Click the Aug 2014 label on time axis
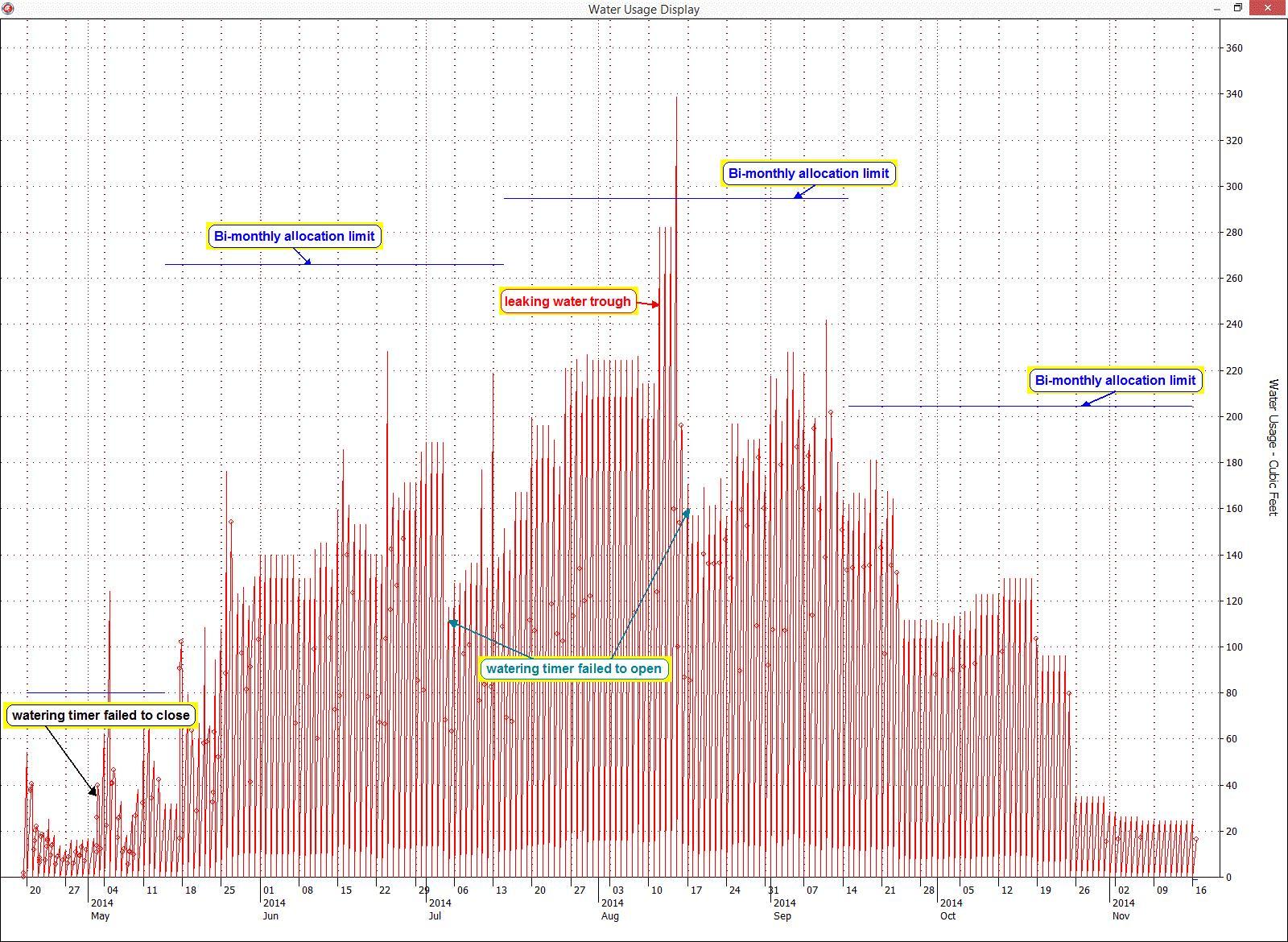Screen dimensions: 1288x942 (x=611, y=910)
